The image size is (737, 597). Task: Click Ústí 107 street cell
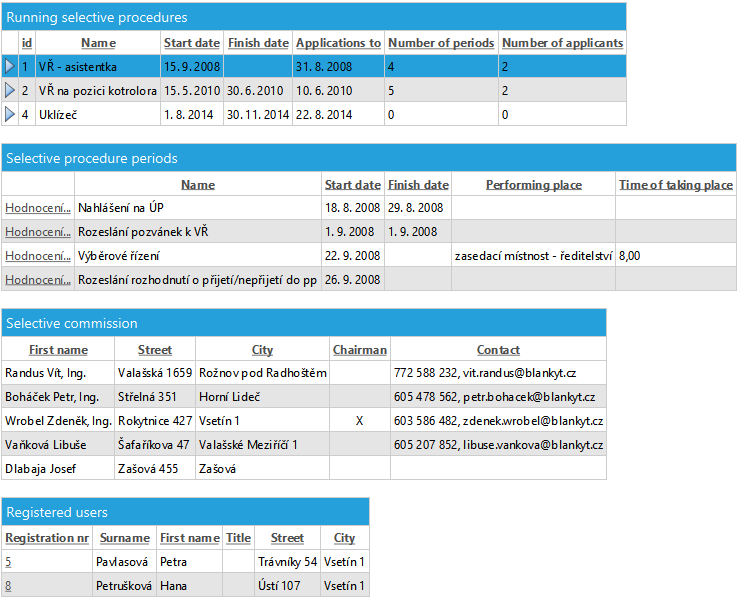pyautogui.click(x=287, y=586)
